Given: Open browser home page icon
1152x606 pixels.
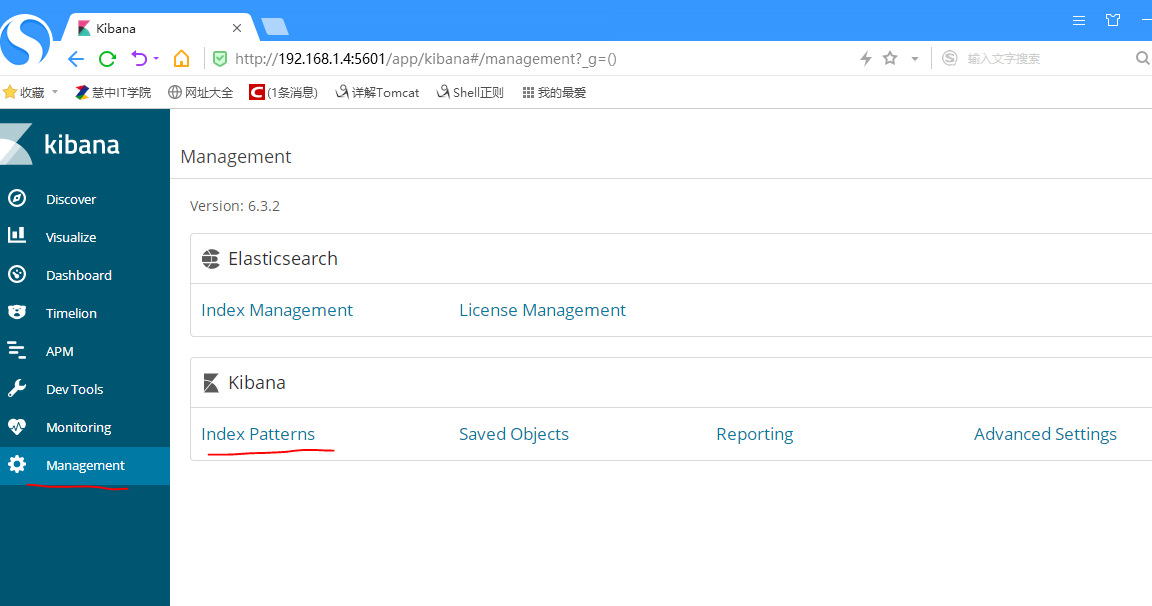Looking at the screenshot, I should coord(181,58).
